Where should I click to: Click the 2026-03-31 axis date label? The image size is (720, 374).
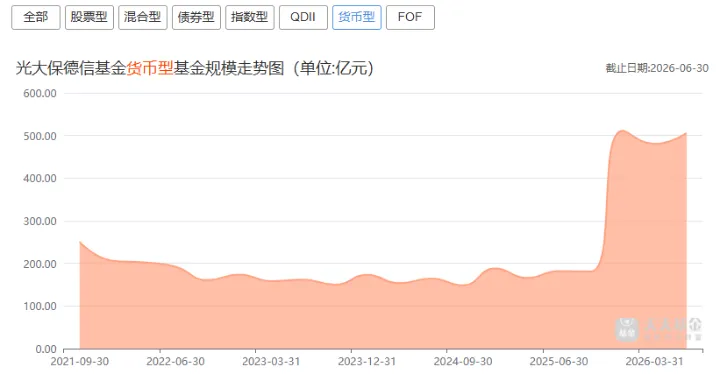654,362
